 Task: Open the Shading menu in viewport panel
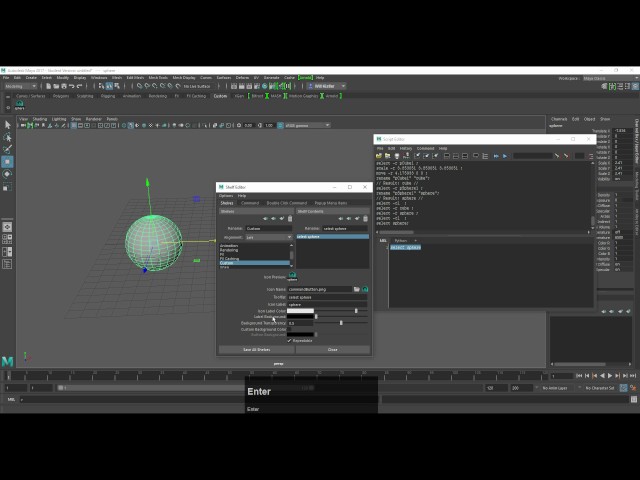(x=40, y=119)
